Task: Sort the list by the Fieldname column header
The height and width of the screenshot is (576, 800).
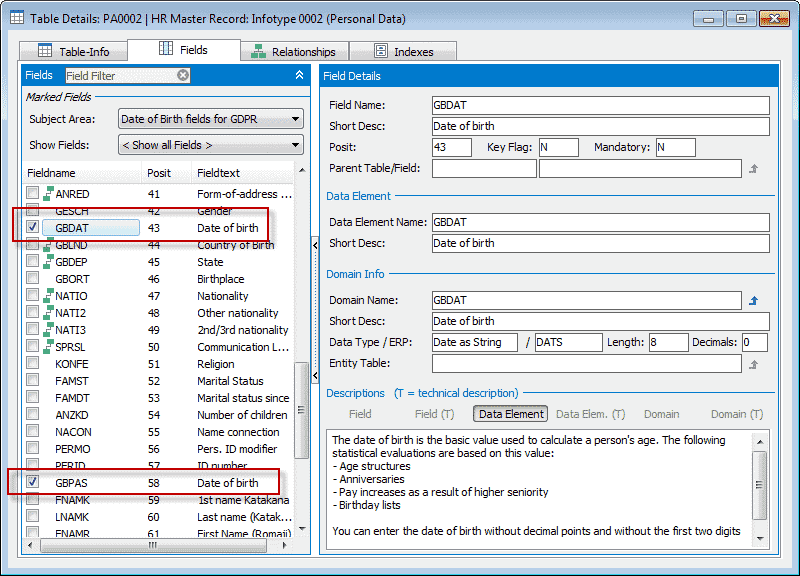Action: [82, 173]
